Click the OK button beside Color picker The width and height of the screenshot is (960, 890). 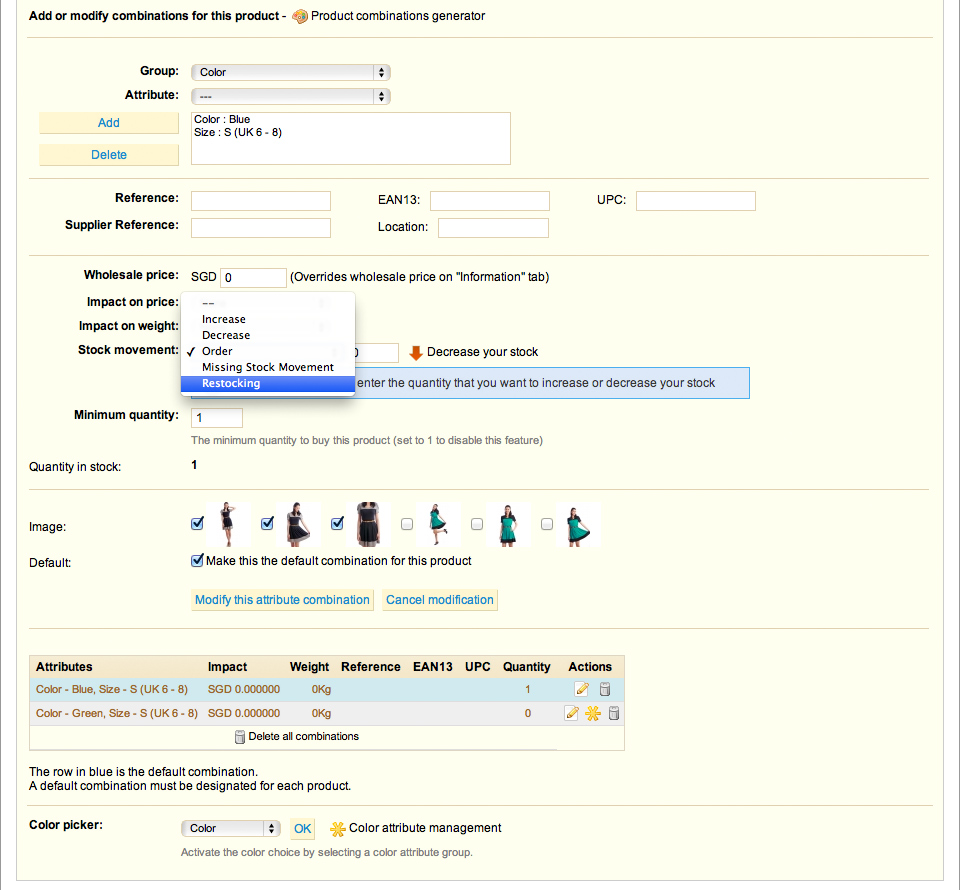point(302,829)
